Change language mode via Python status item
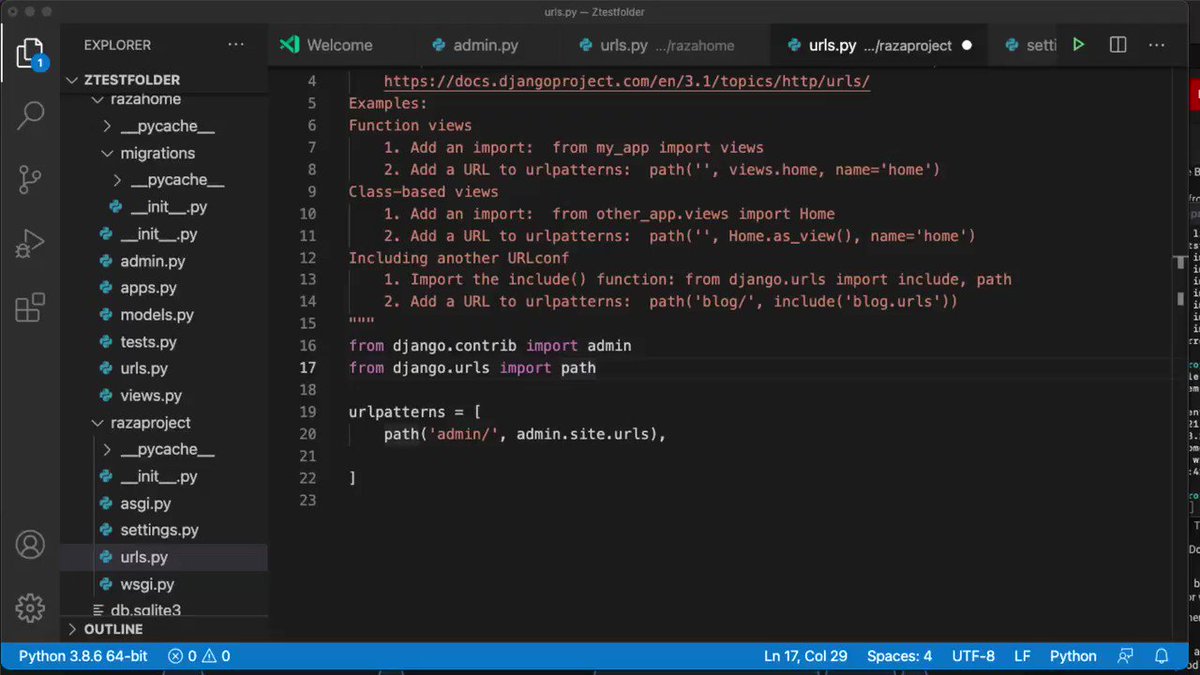This screenshot has width=1200, height=675. click(1073, 656)
